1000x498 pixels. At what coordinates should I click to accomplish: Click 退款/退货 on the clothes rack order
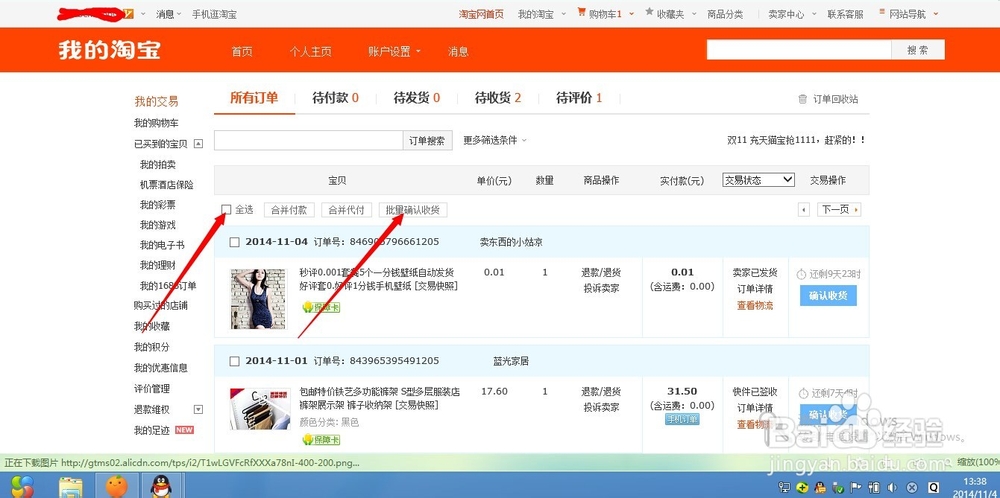pos(601,392)
